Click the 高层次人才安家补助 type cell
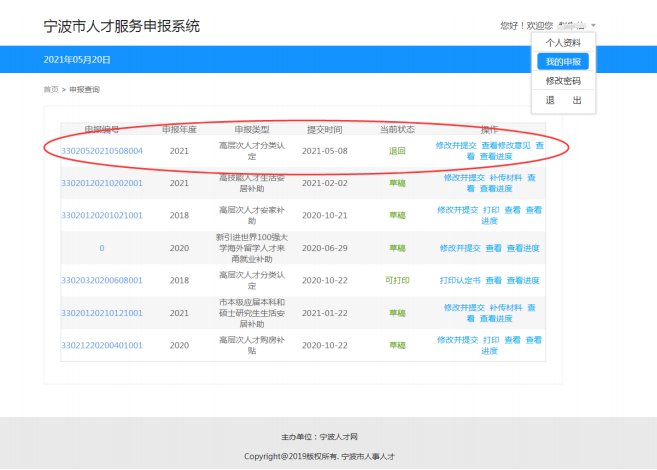This screenshot has width=657, height=470. click(252, 215)
